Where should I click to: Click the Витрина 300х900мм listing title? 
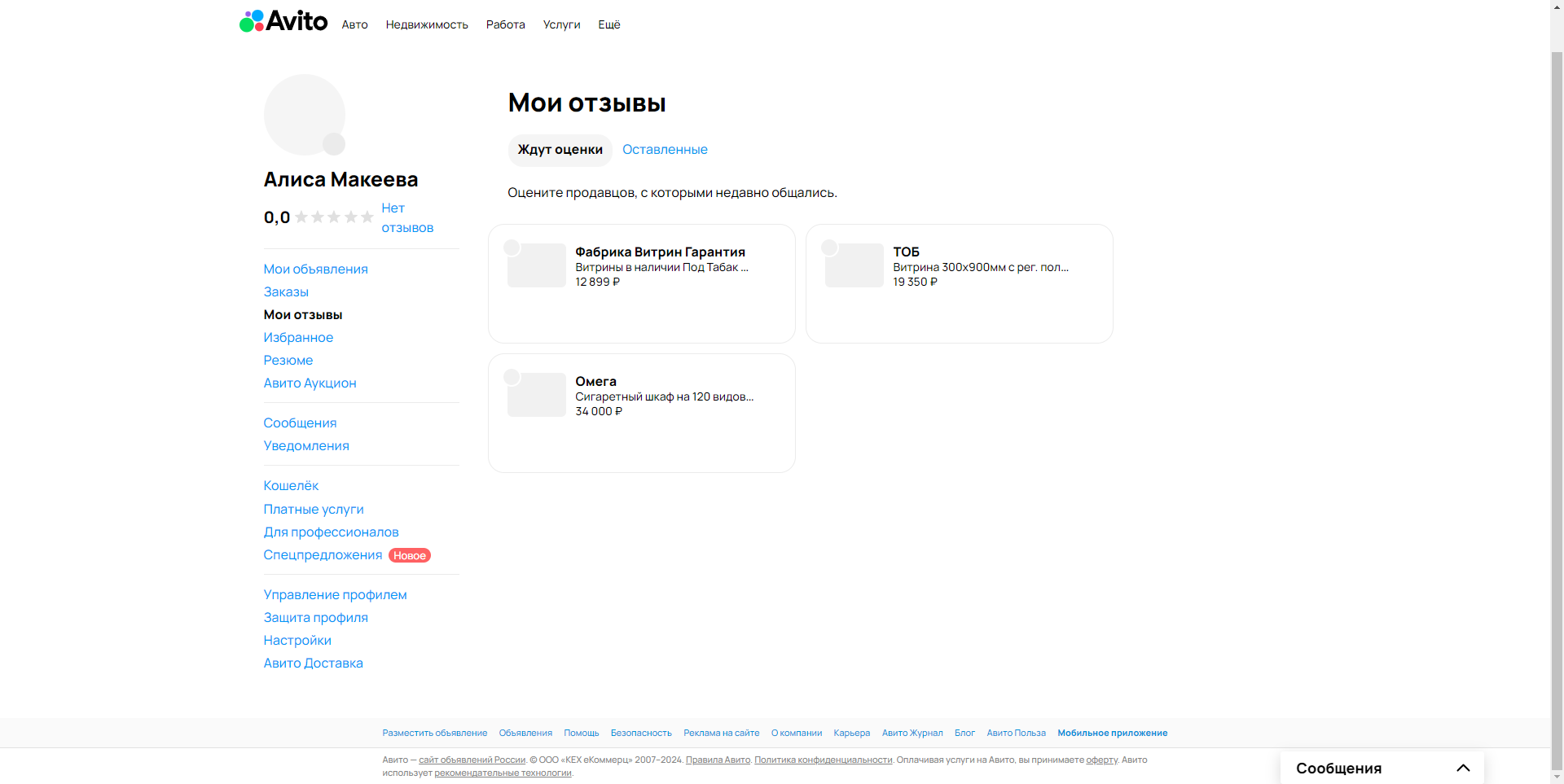[981, 268]
